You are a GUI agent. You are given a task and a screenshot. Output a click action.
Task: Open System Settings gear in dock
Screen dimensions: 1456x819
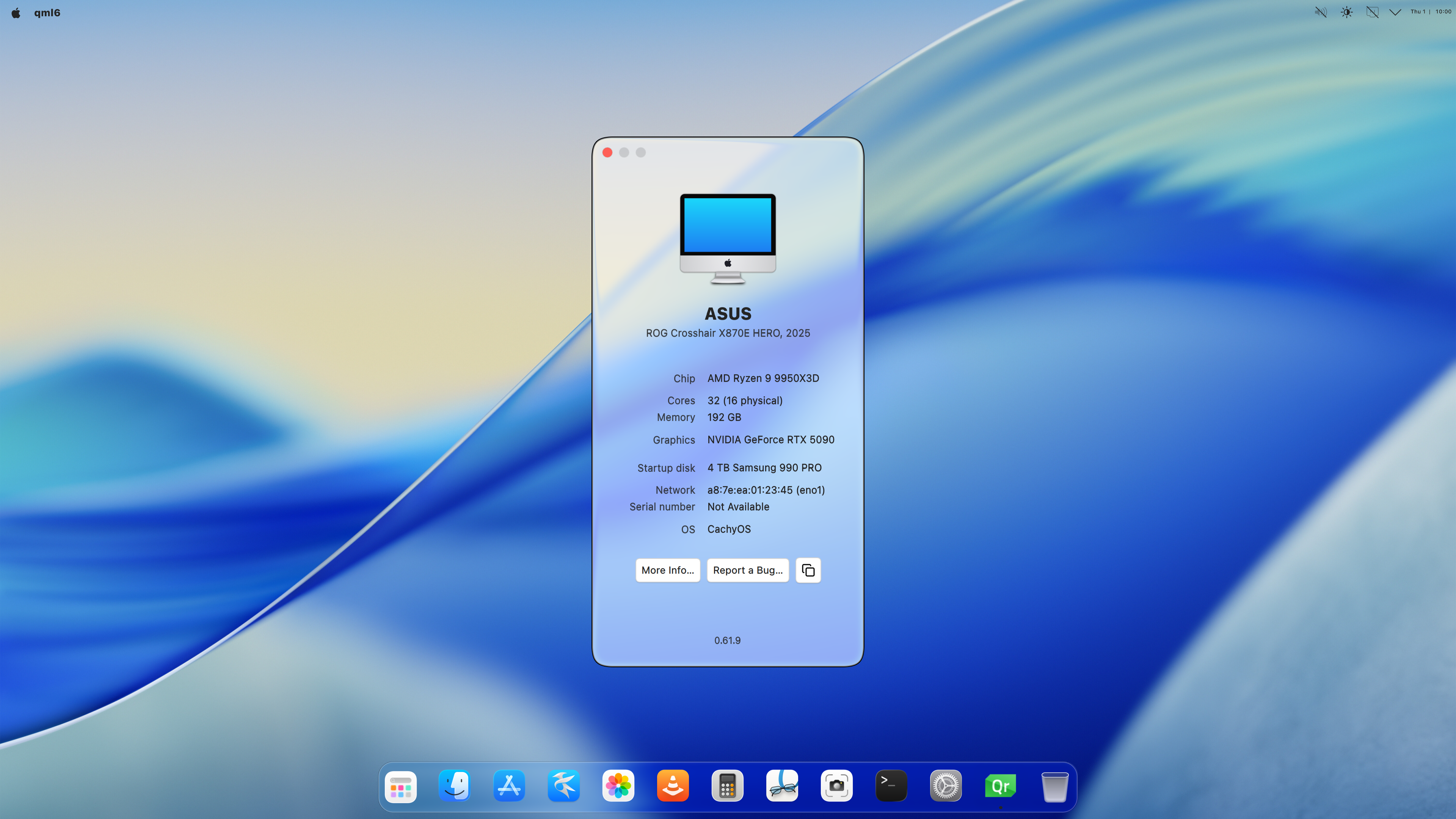946,786
